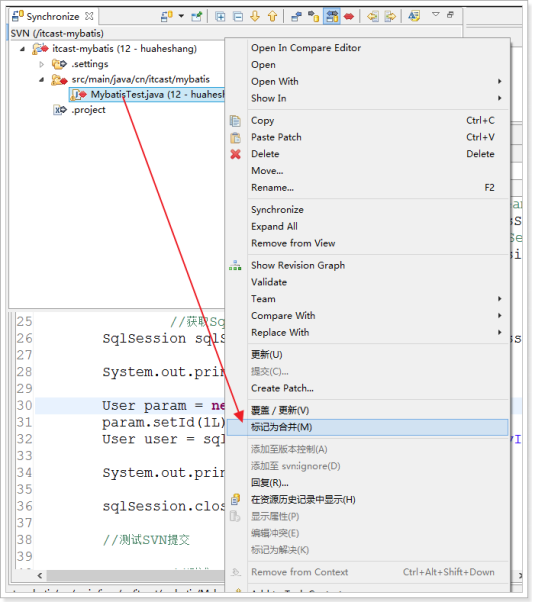
Task: Click the Show Change Sets icon
Action: [414, 16]
